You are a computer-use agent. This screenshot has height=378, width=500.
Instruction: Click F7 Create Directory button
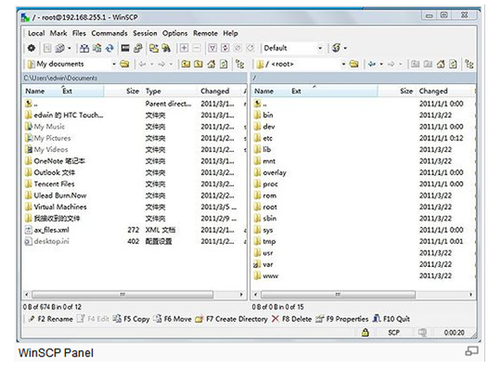(232, 319)
